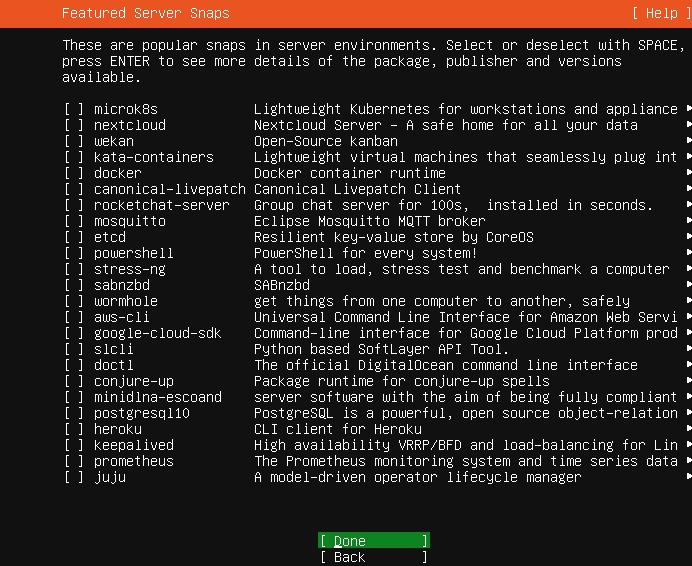The image size is (692, 566).
Task: Open the Help menu in header
Action: click(x=662, y=13)
